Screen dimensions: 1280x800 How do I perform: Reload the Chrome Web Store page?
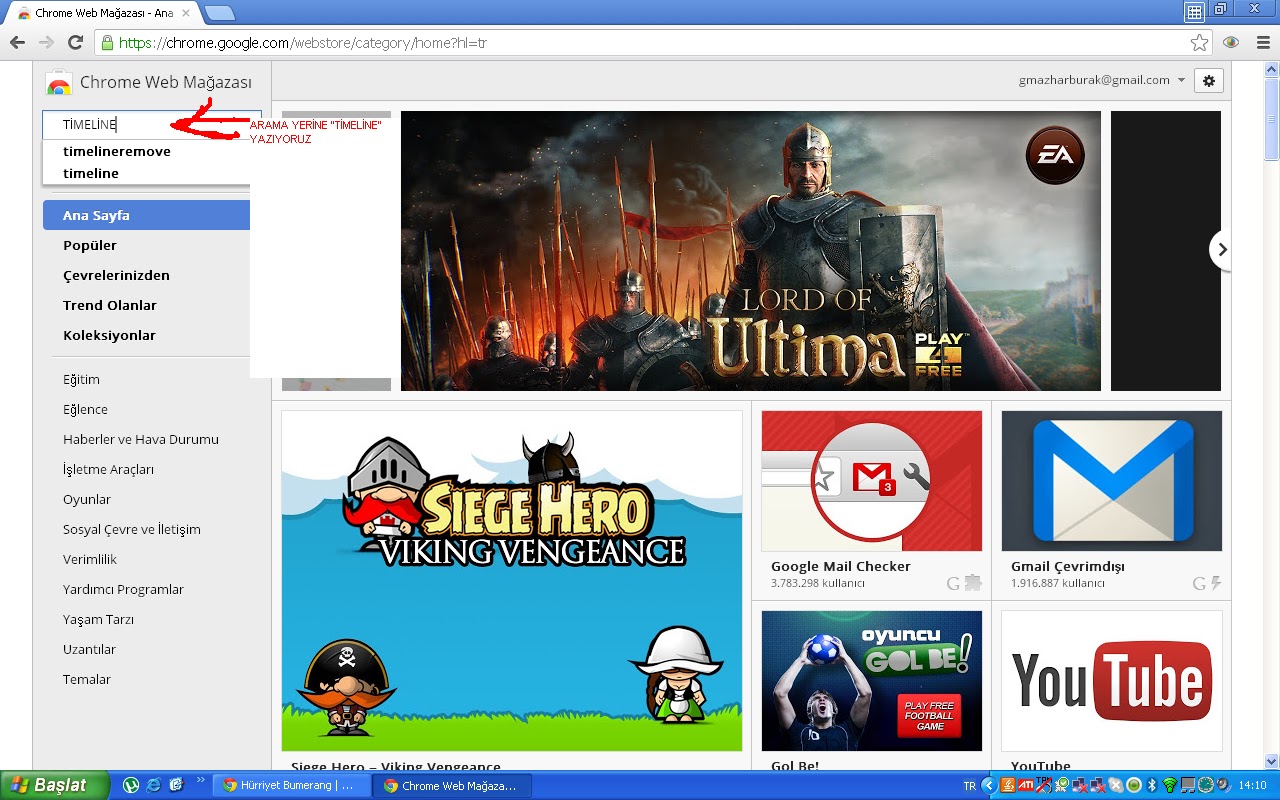tap(75, 42)
